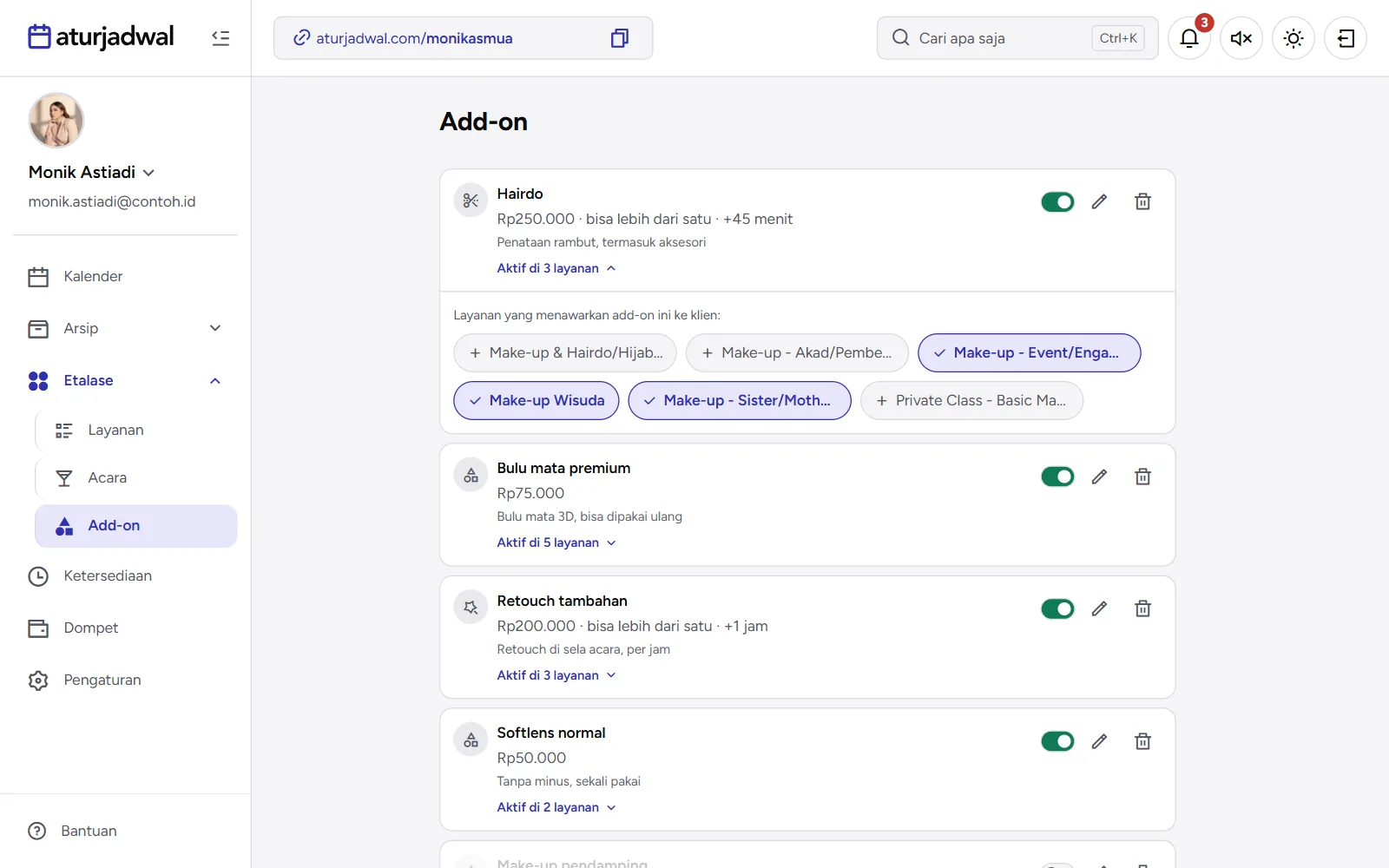Go to Layanan under Etalase

136,431
